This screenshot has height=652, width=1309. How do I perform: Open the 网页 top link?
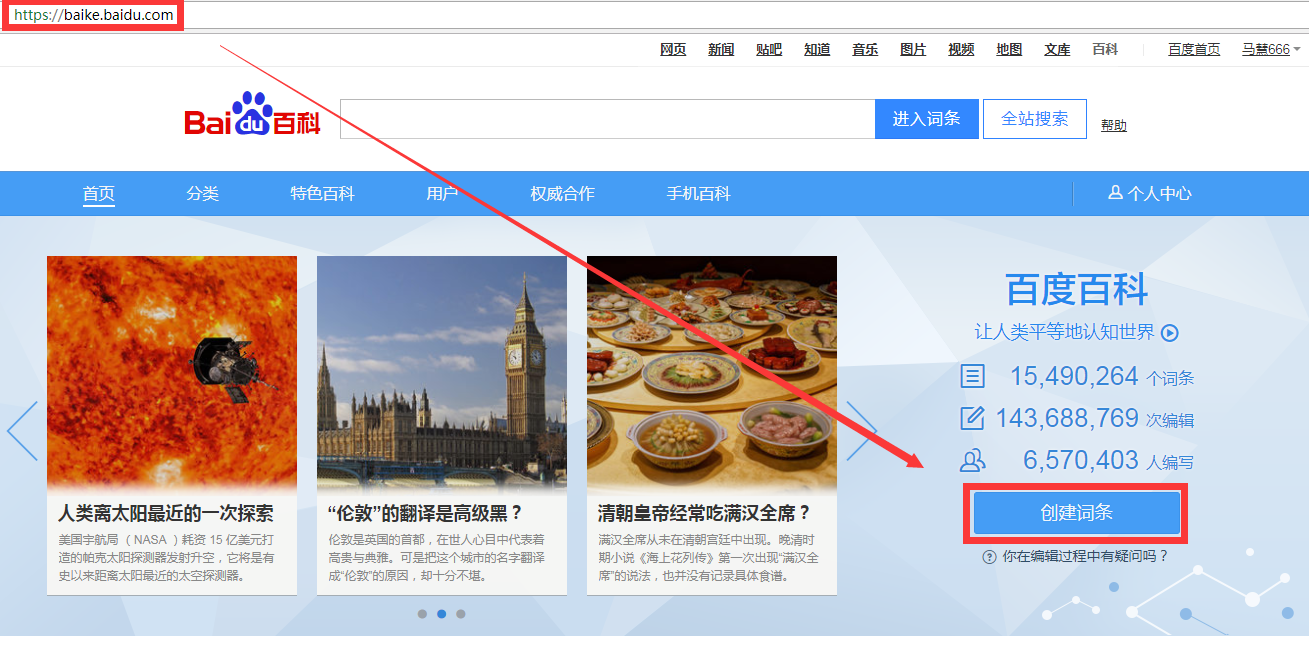pos(673,49)
